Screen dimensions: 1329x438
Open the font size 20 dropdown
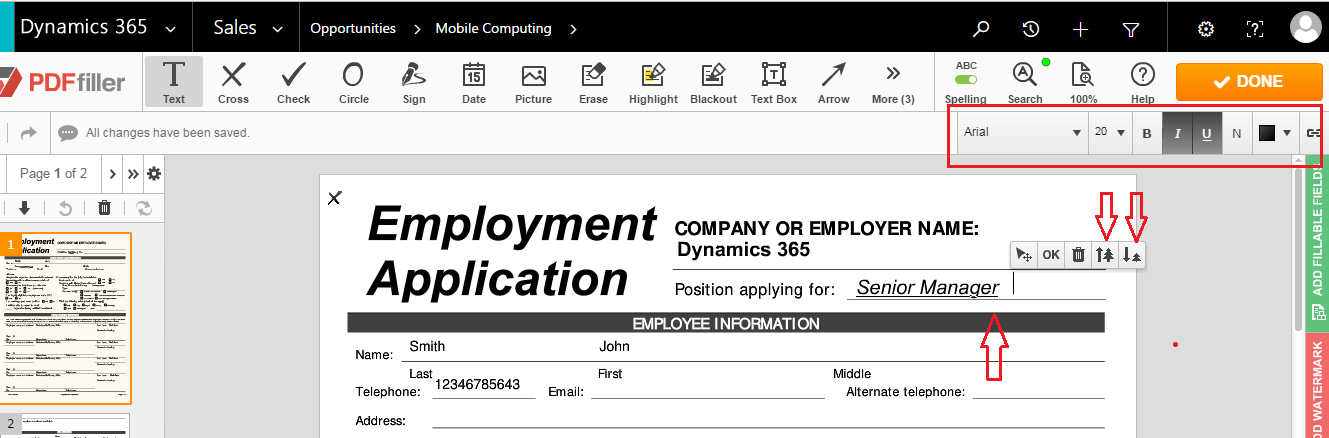(x=1110, y=133)
